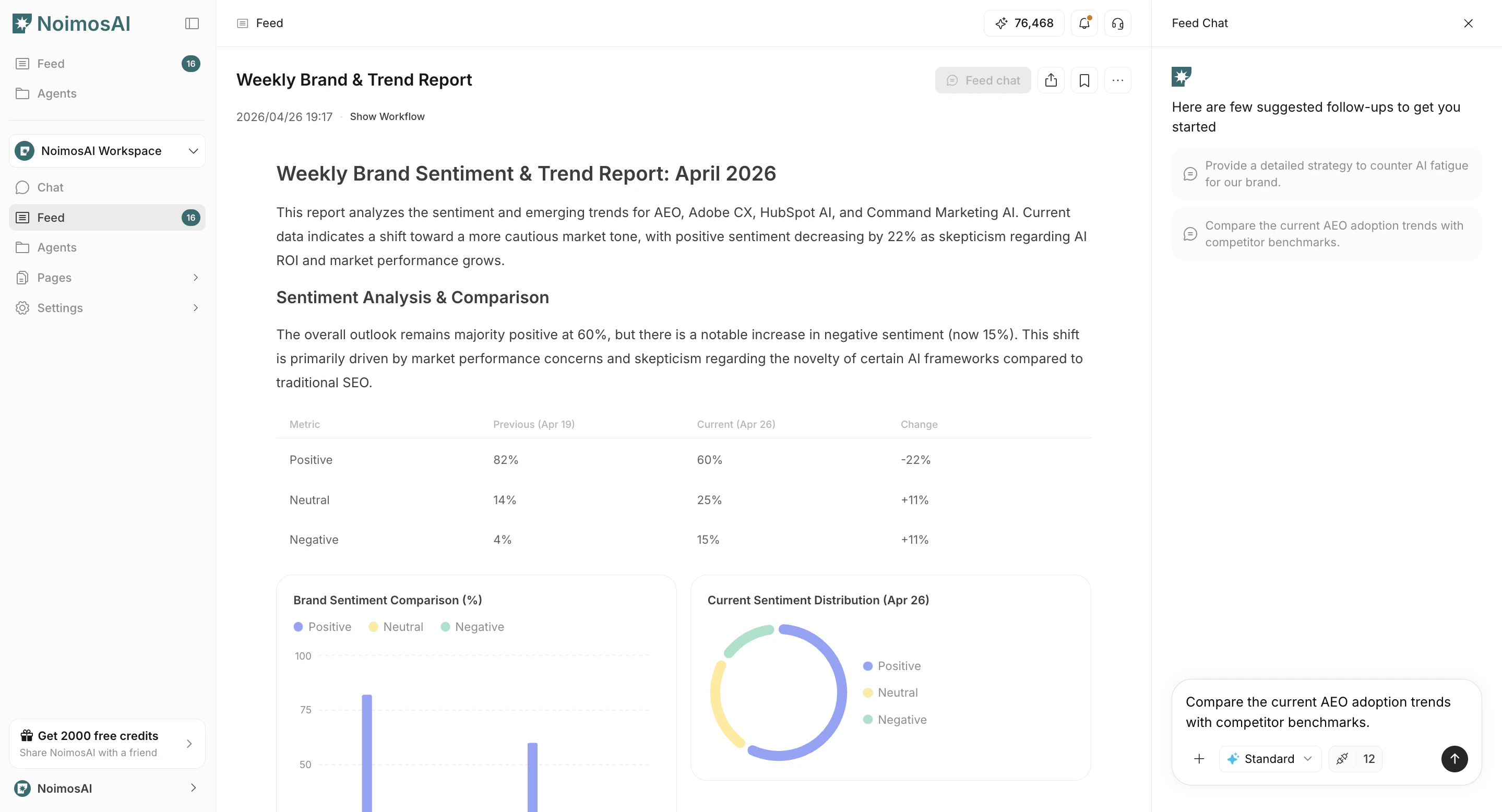This screenshot has width=1502, height=812.
Task: Click the connectors plug button showing 12
Action: [x=1356, y=759]
